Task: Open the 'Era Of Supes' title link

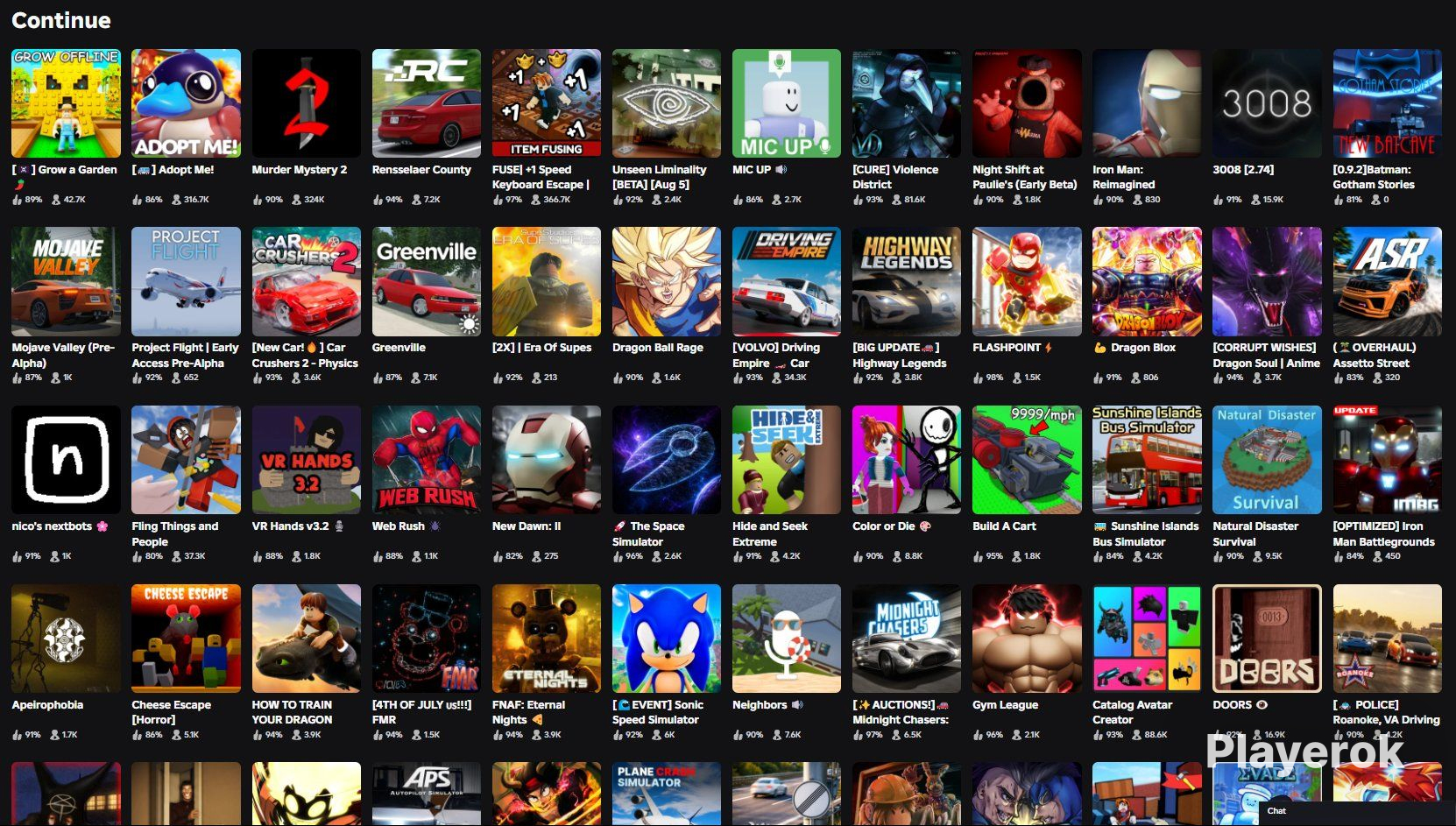Action: [541, 348]
